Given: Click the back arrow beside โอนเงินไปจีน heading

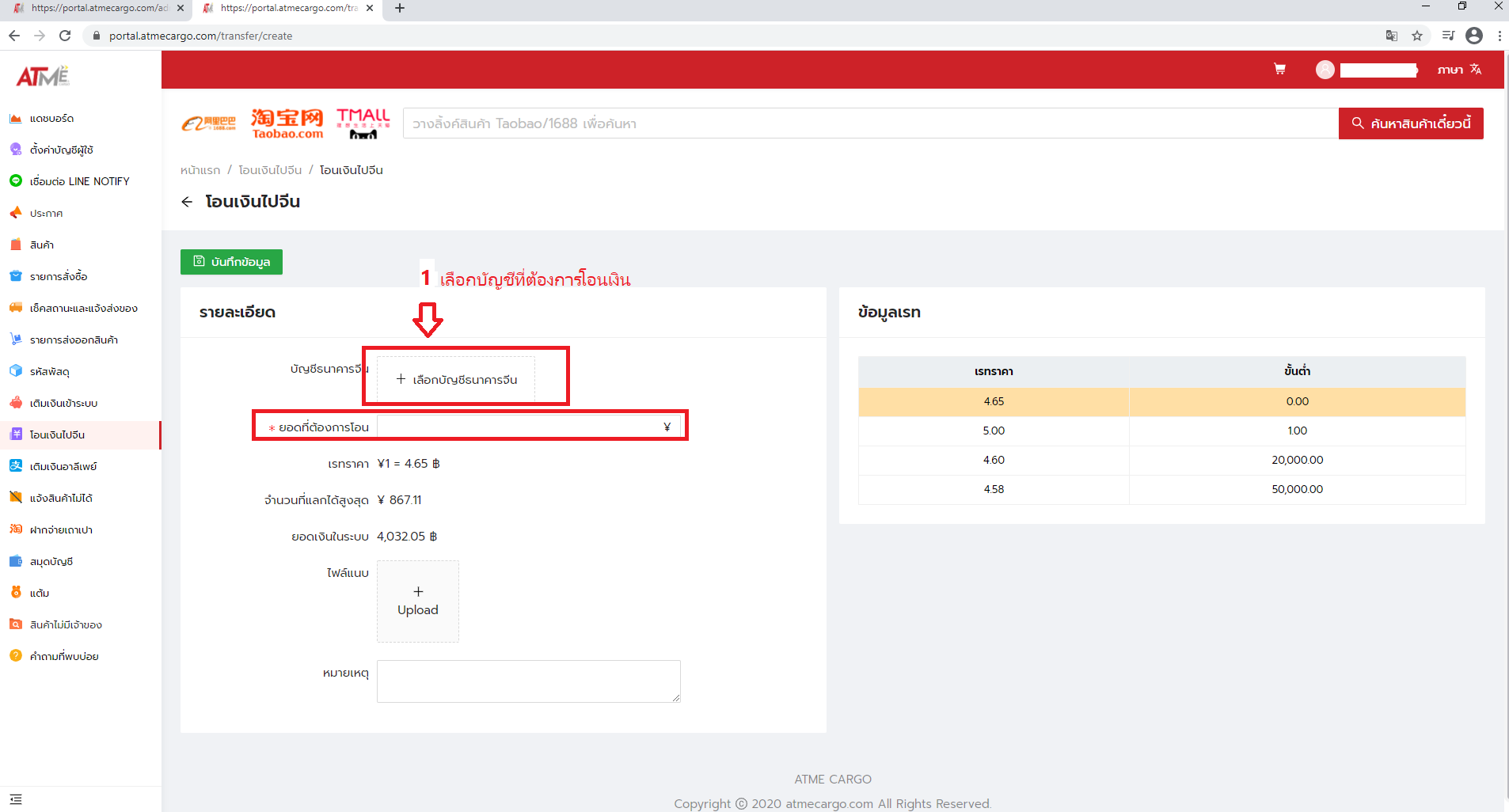Looking at the screenshot, I should 187,202.
